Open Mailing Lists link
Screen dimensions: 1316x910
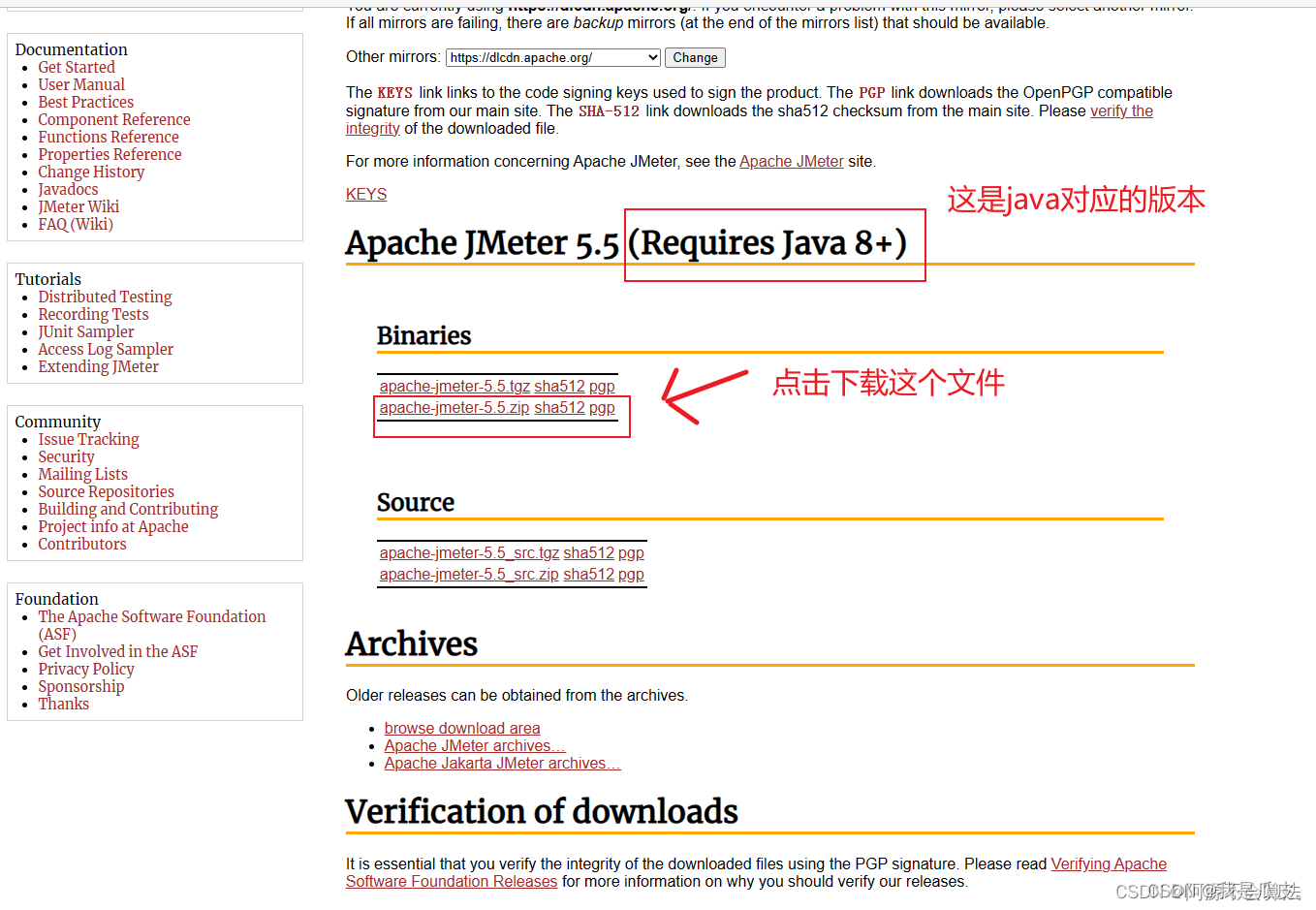pyautogui.click(x=82, y=474)
